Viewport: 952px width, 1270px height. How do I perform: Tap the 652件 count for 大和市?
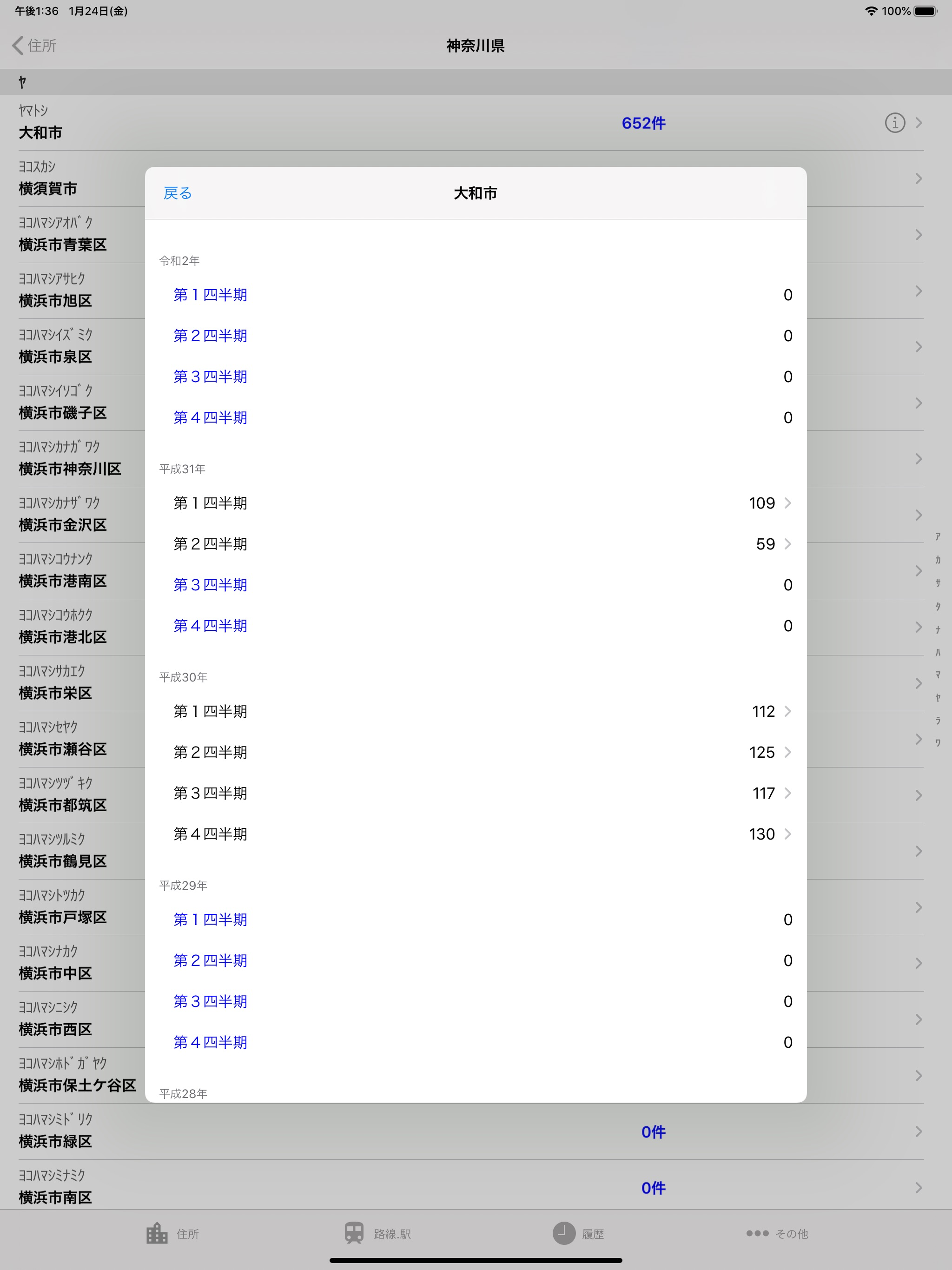click(643, 124)
